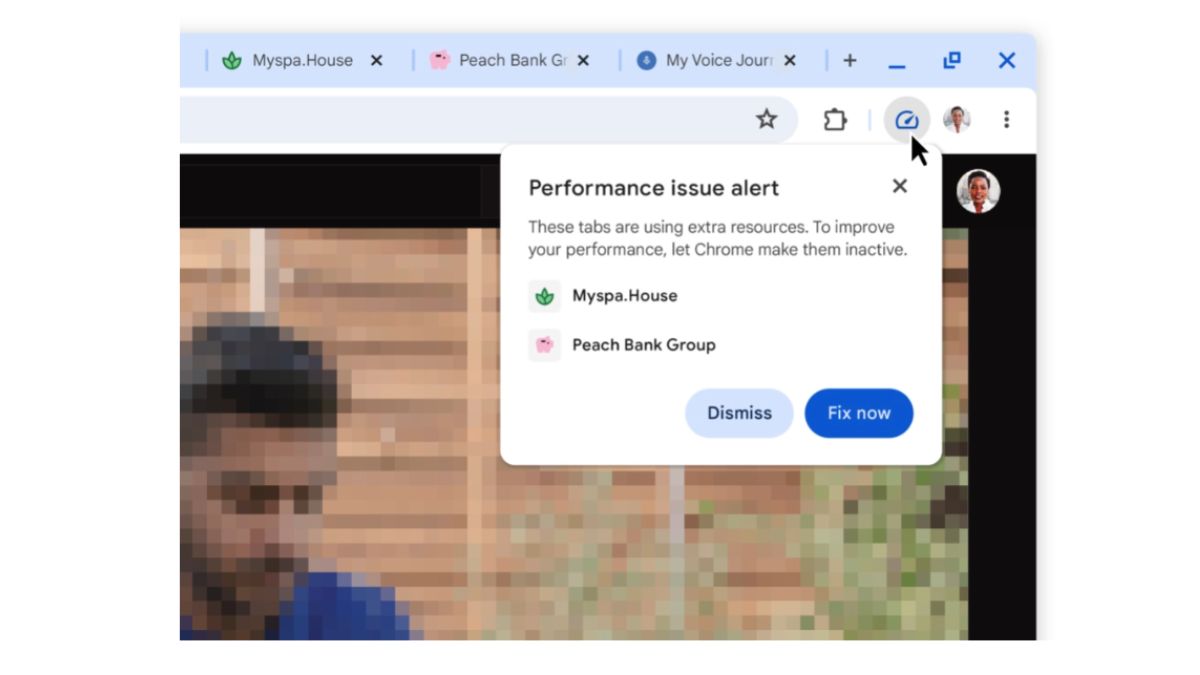Click Fix now to deactivate tabs

point(858,413)
